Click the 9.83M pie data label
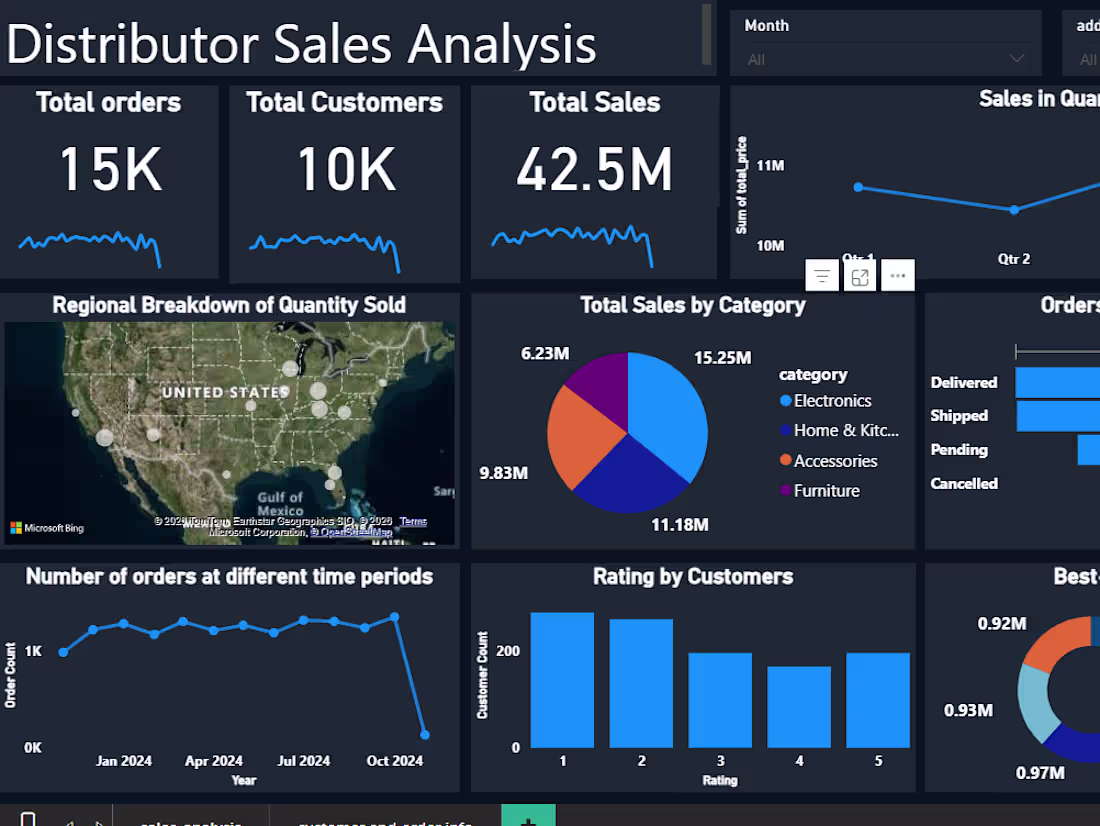Screen dimensions: 1100x826 503,473
